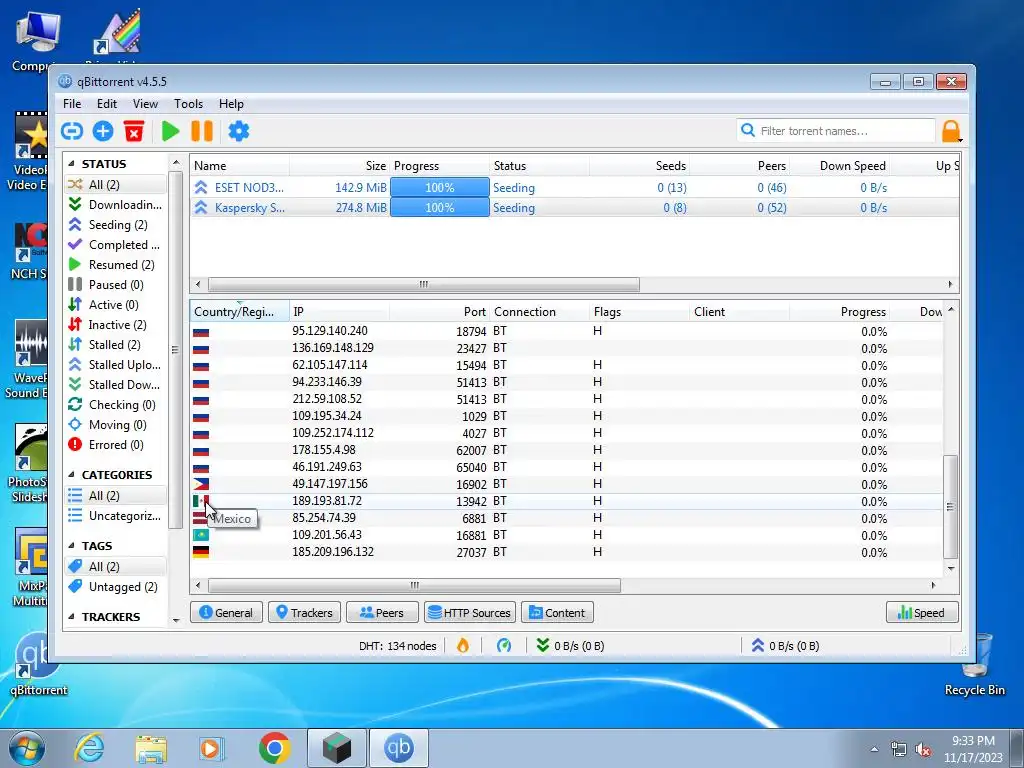Select the Seeding (2) filter

[x=116, y=225]
